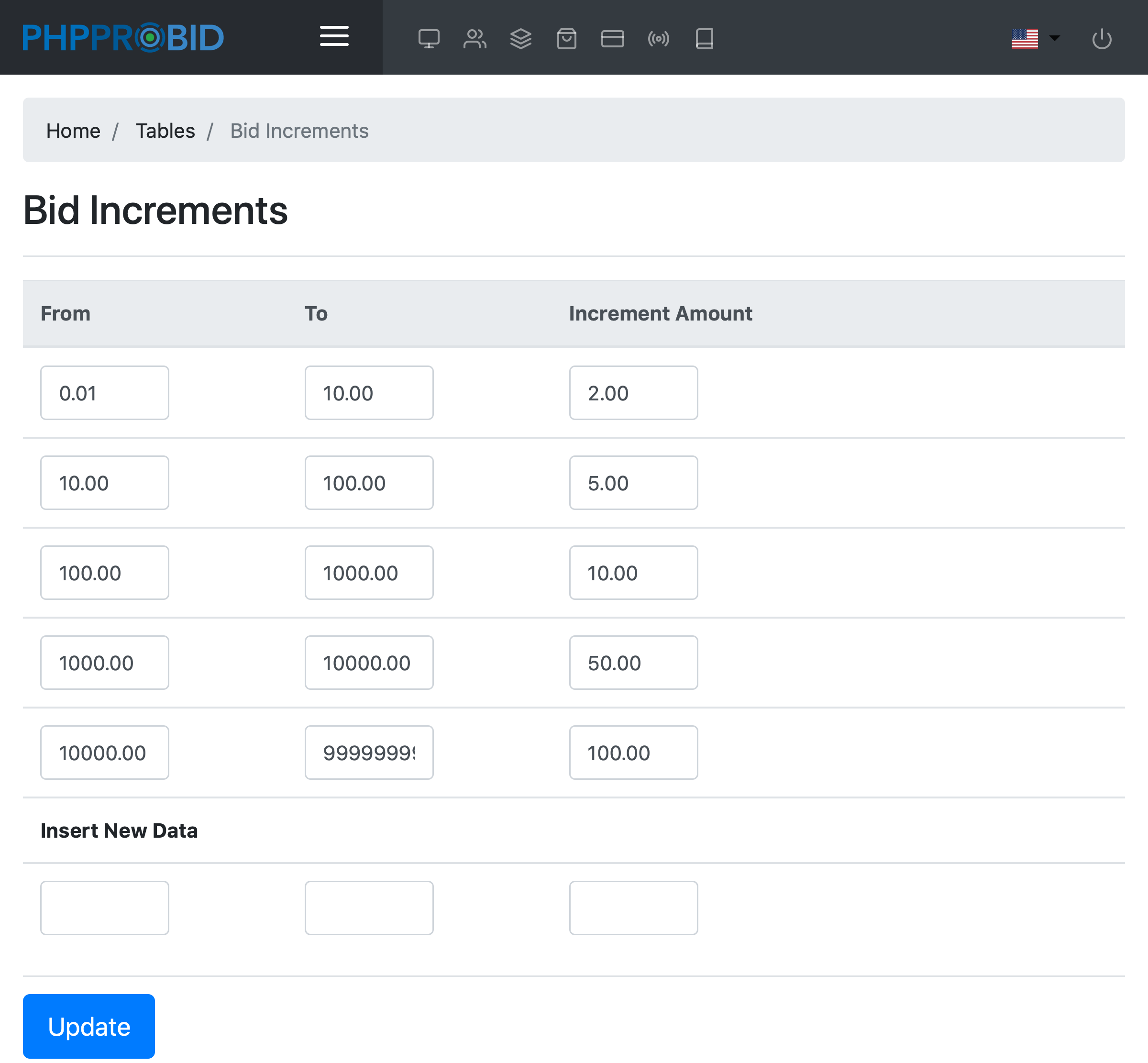Viewport: 1148px width, 1063px height.
Task: Go to Home in the breadcrumb
Action: [x=73, y=131]
